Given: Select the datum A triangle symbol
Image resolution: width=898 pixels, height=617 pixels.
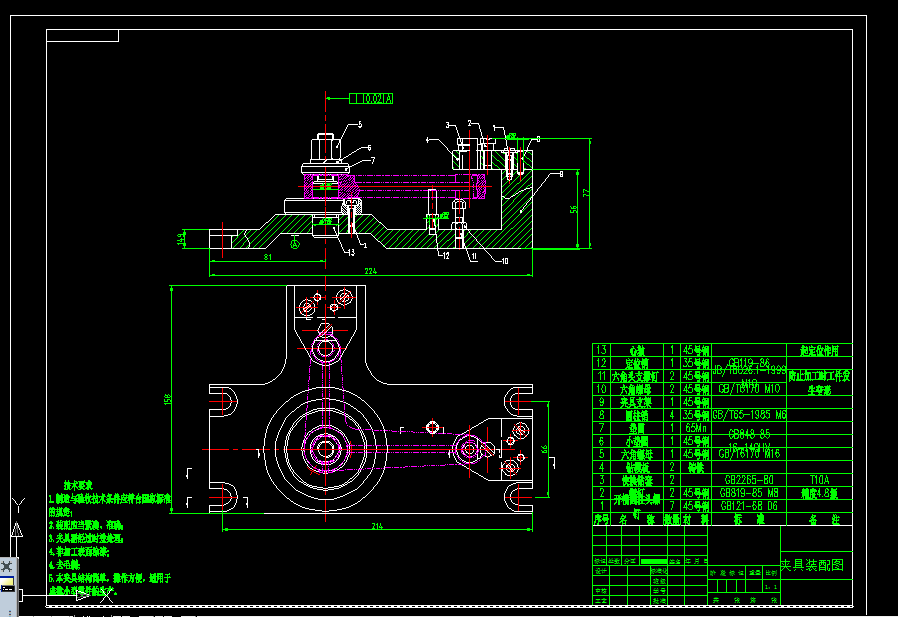Looking at the screenshot, I should [295, 242].
